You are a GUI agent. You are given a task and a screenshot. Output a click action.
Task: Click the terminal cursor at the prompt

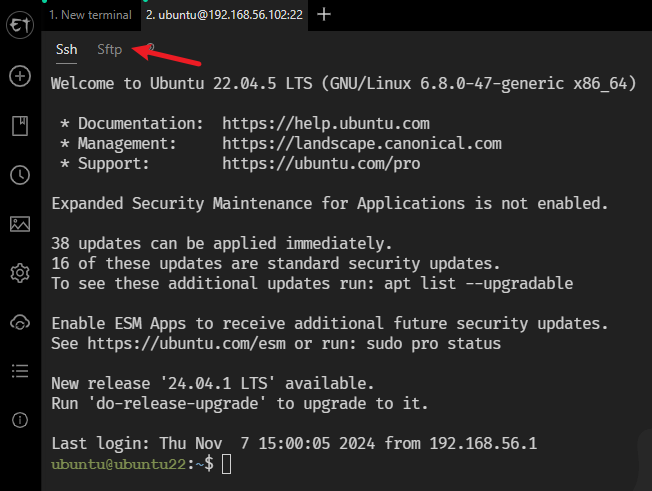[227, 464]
